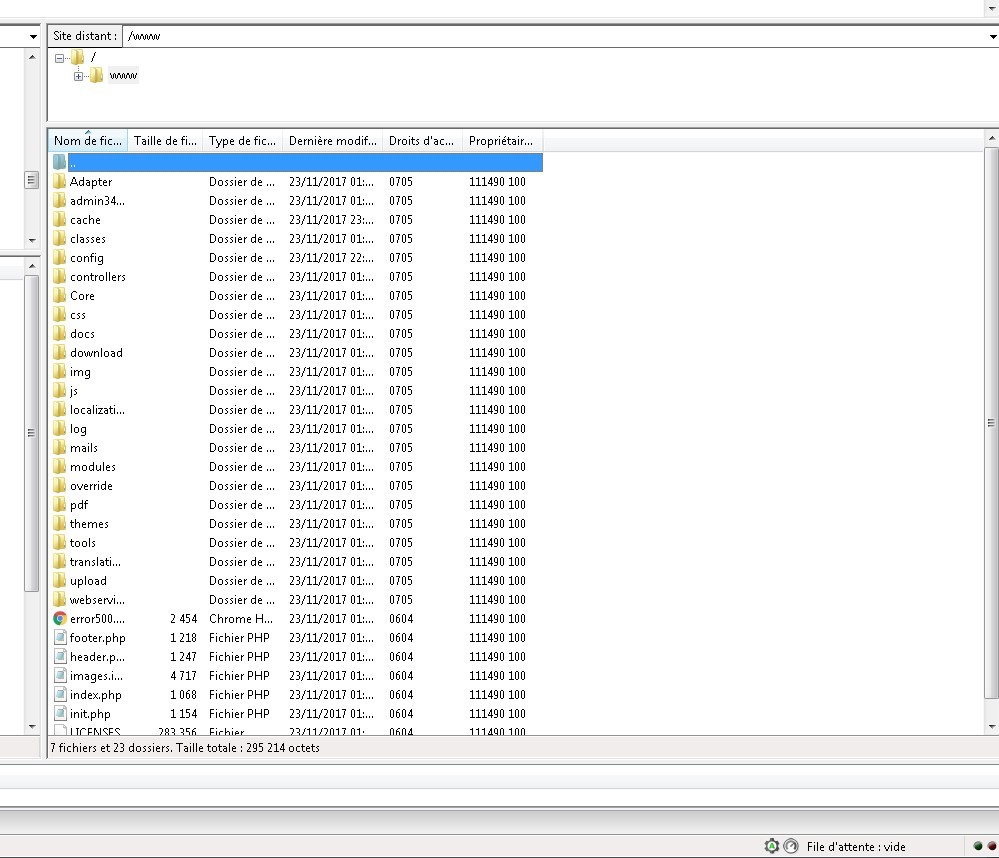Viewport: 999px width, 858px height.
Task: Collapse the root '/' tree node
Action: [60, 58]
